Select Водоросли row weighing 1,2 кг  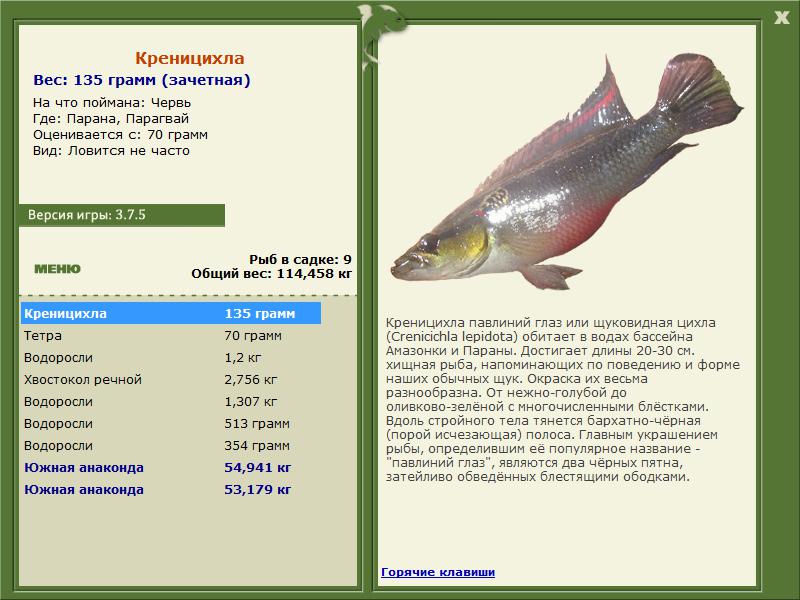click(171, 358)
